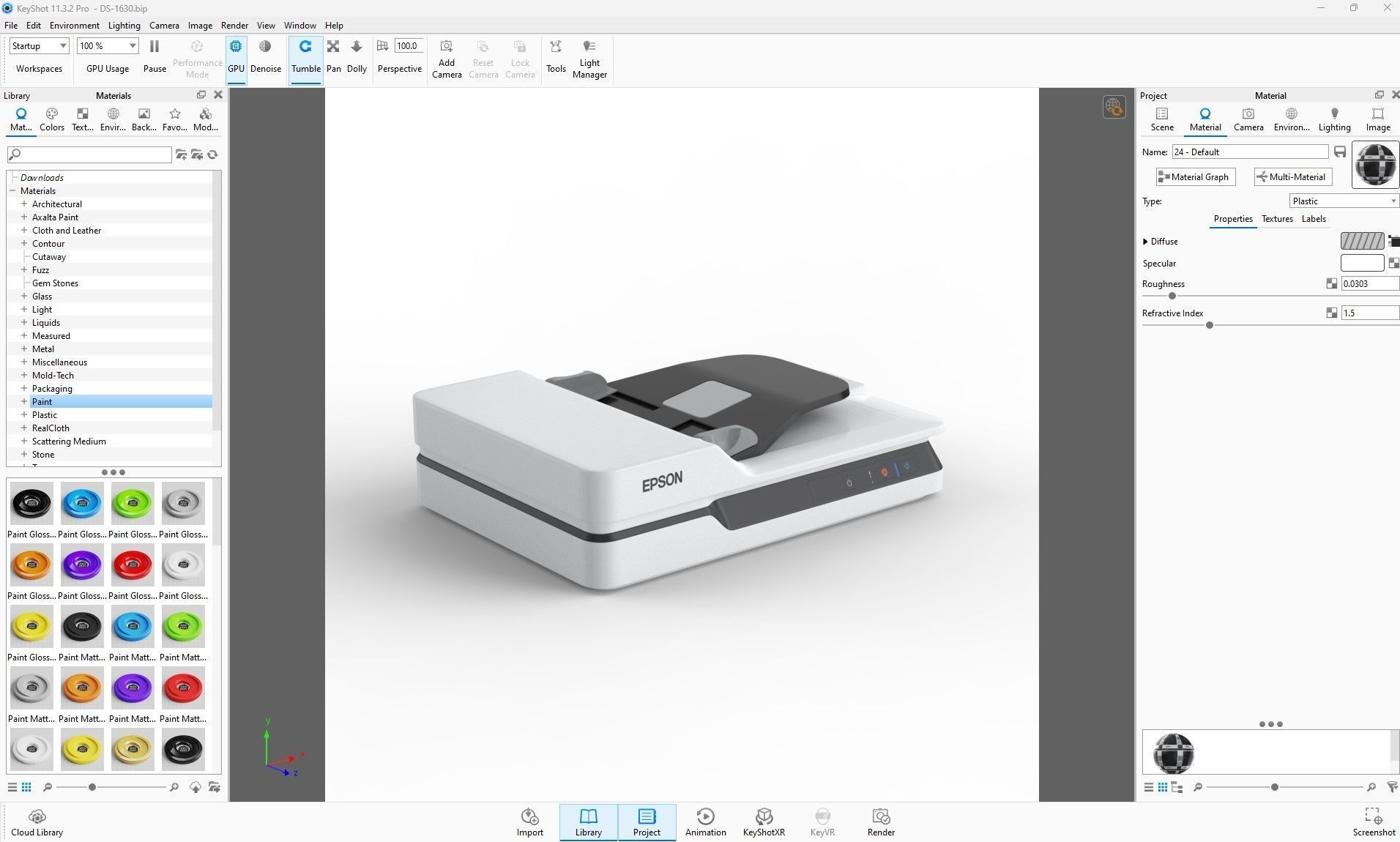The height and width of the screenshot is (842, 1400).
Task: Expand the Glass materials folder
Action: point(24,296)
